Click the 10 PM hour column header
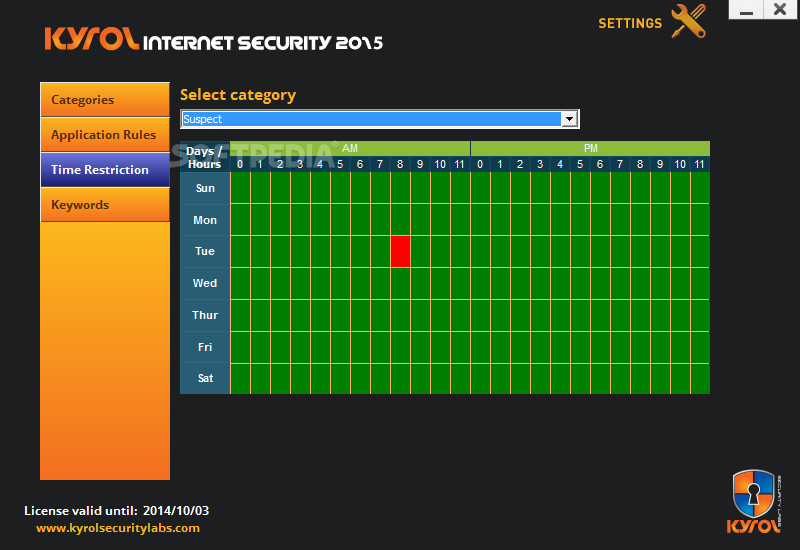The width and height of the screenshot is (800, 550). pos(680,164)
